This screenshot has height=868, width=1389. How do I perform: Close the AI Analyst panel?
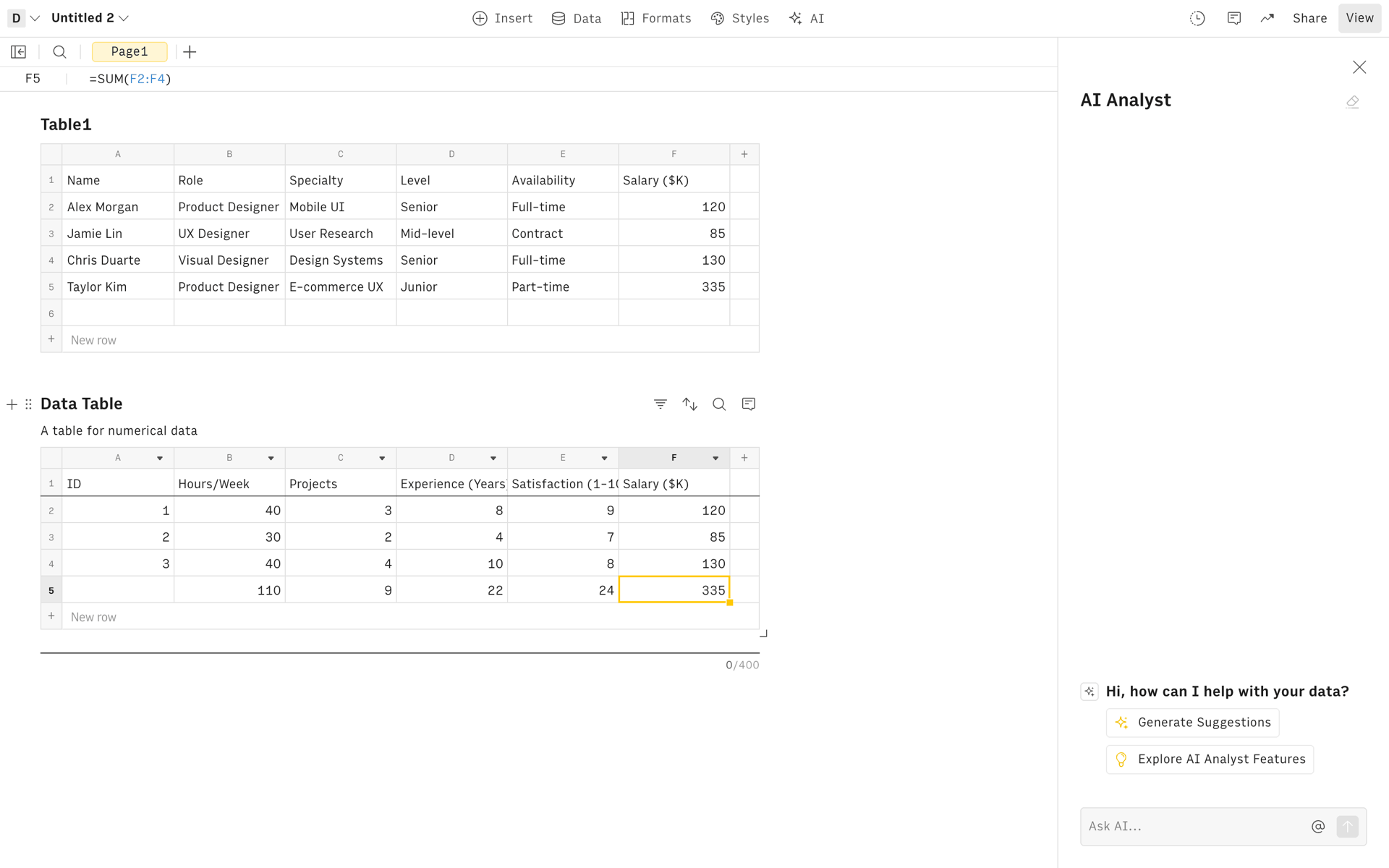[x=1359, y=67]
